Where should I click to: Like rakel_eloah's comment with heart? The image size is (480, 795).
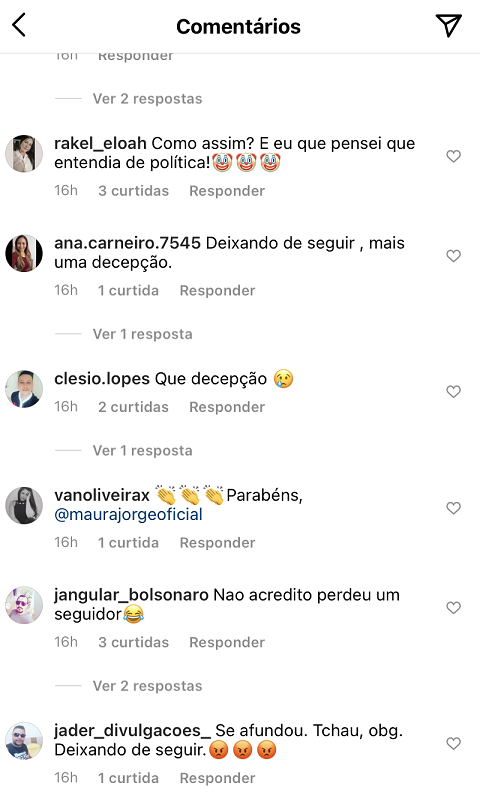pyautogui.click(x=454, y=156)
